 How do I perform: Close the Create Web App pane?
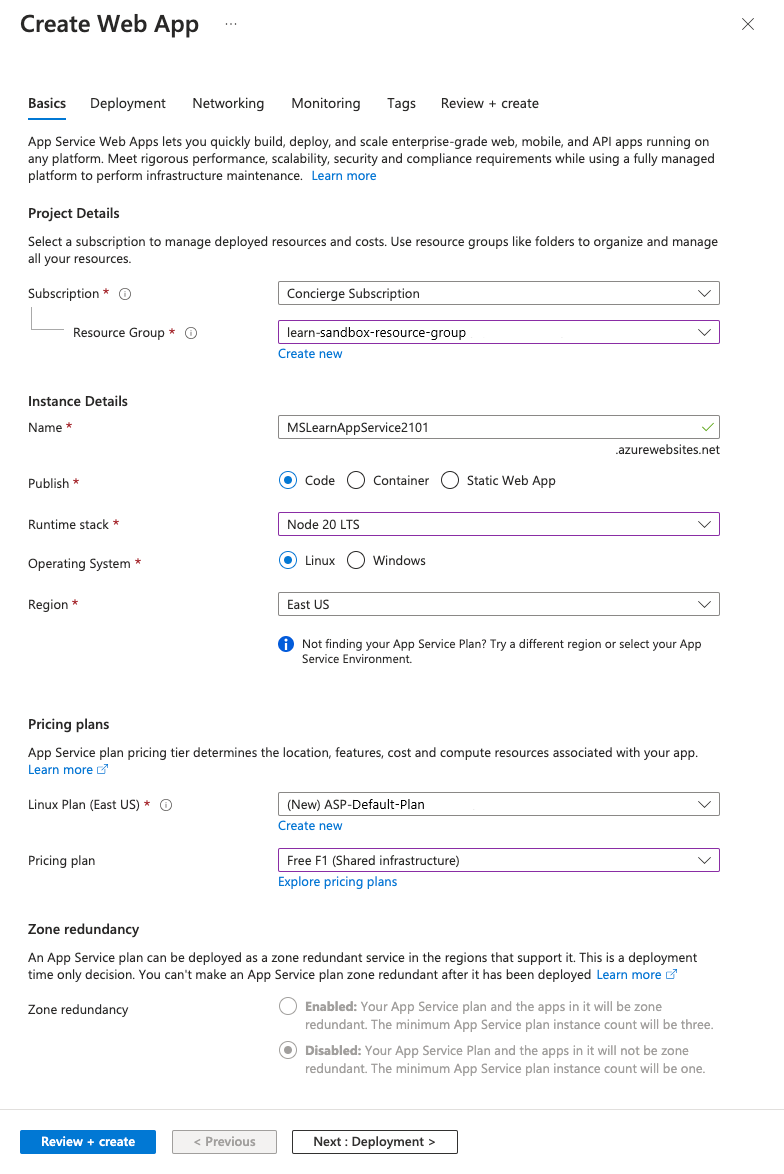point(748,24)
